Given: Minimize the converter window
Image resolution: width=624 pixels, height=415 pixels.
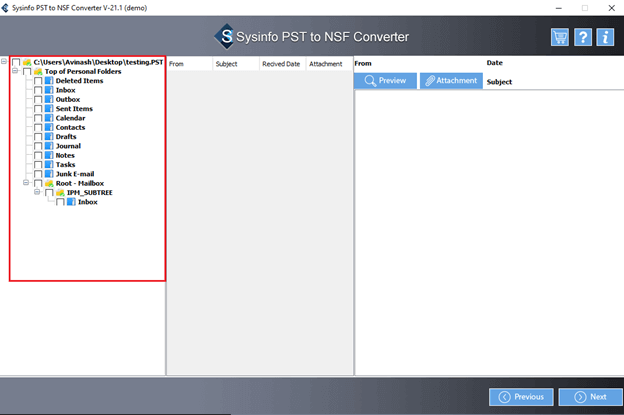Looking at the screenshot, I should click(559, 8).
